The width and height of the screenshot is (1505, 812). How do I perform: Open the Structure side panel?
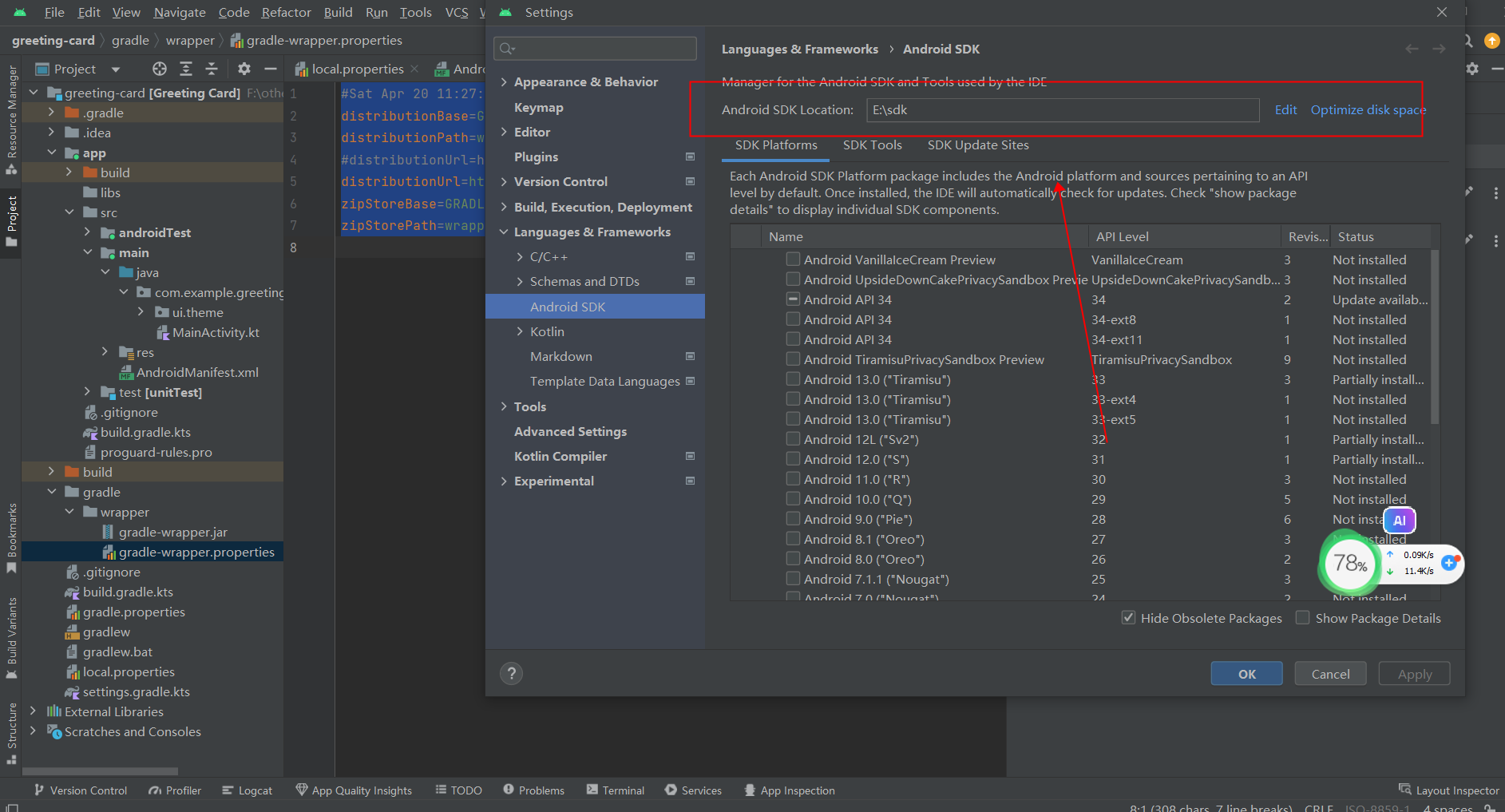11,733
